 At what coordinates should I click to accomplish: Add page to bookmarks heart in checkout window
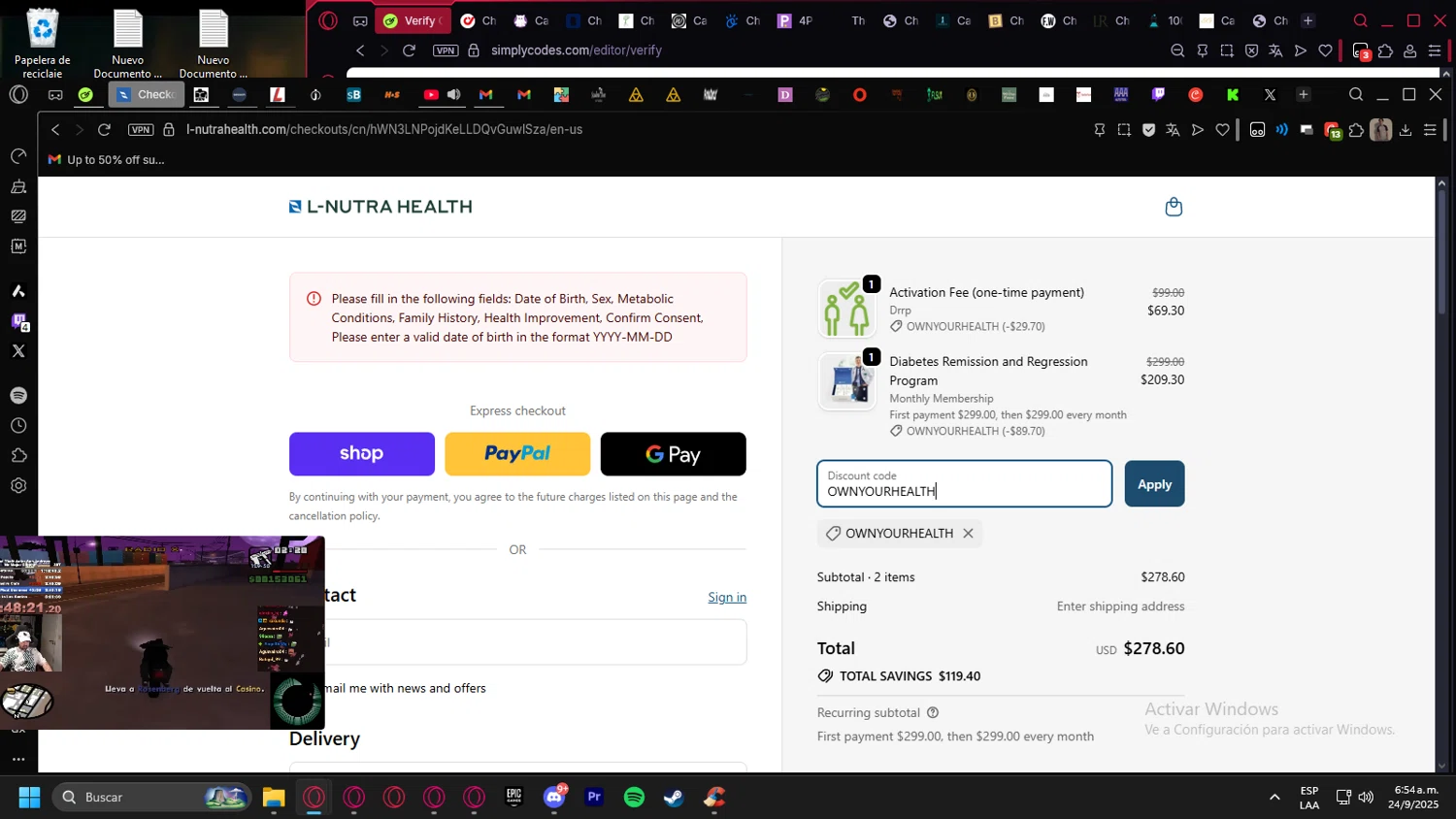(x=1222, y=130)
